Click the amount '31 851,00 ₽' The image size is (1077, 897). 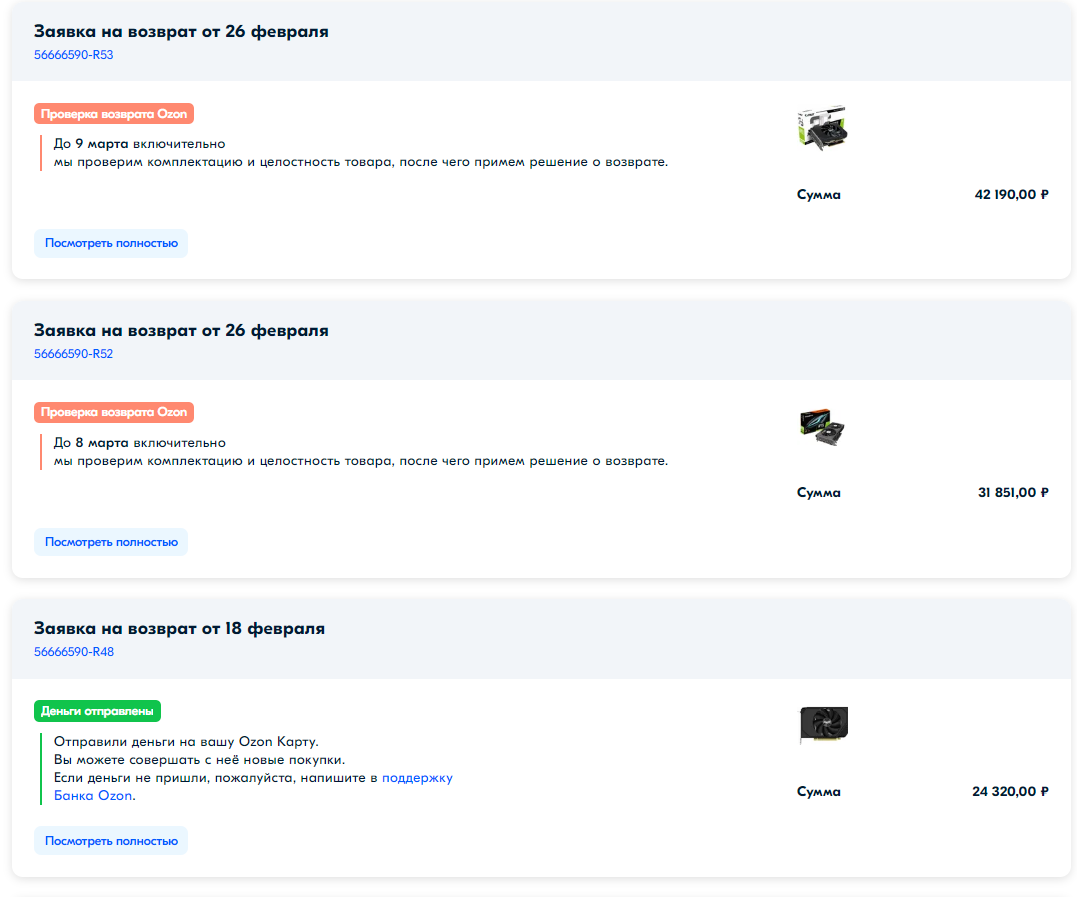tap(1013, 492)
